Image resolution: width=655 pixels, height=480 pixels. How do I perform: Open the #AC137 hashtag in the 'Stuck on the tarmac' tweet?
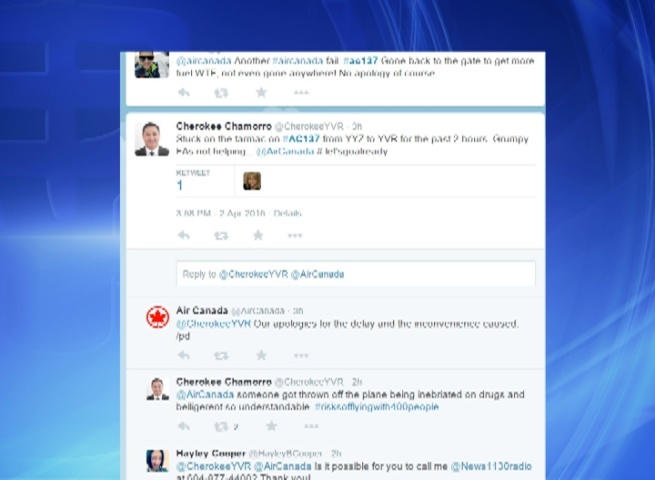(301, 139)
